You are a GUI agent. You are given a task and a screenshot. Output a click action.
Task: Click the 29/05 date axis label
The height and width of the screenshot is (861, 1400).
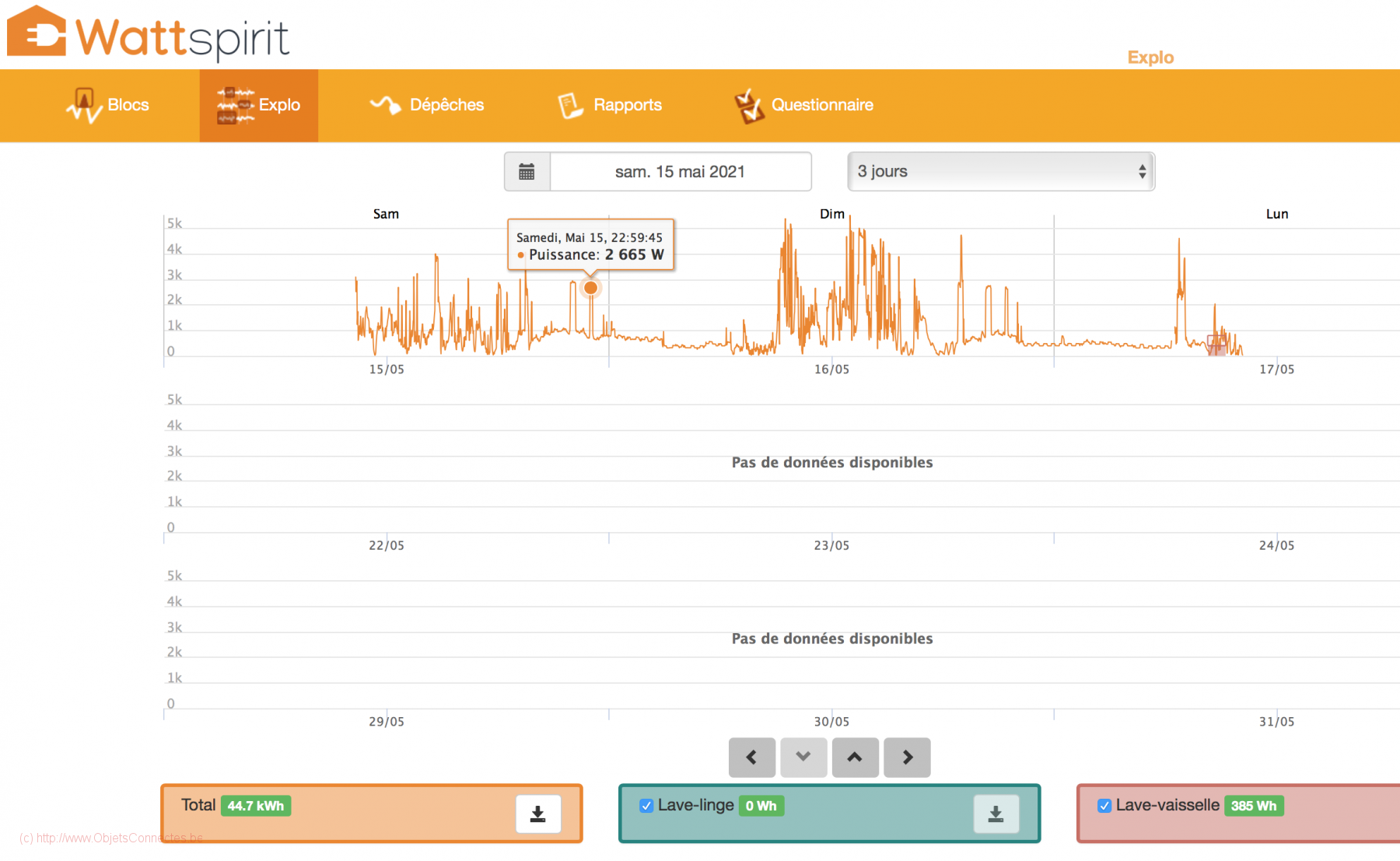[x=387, y=722]
